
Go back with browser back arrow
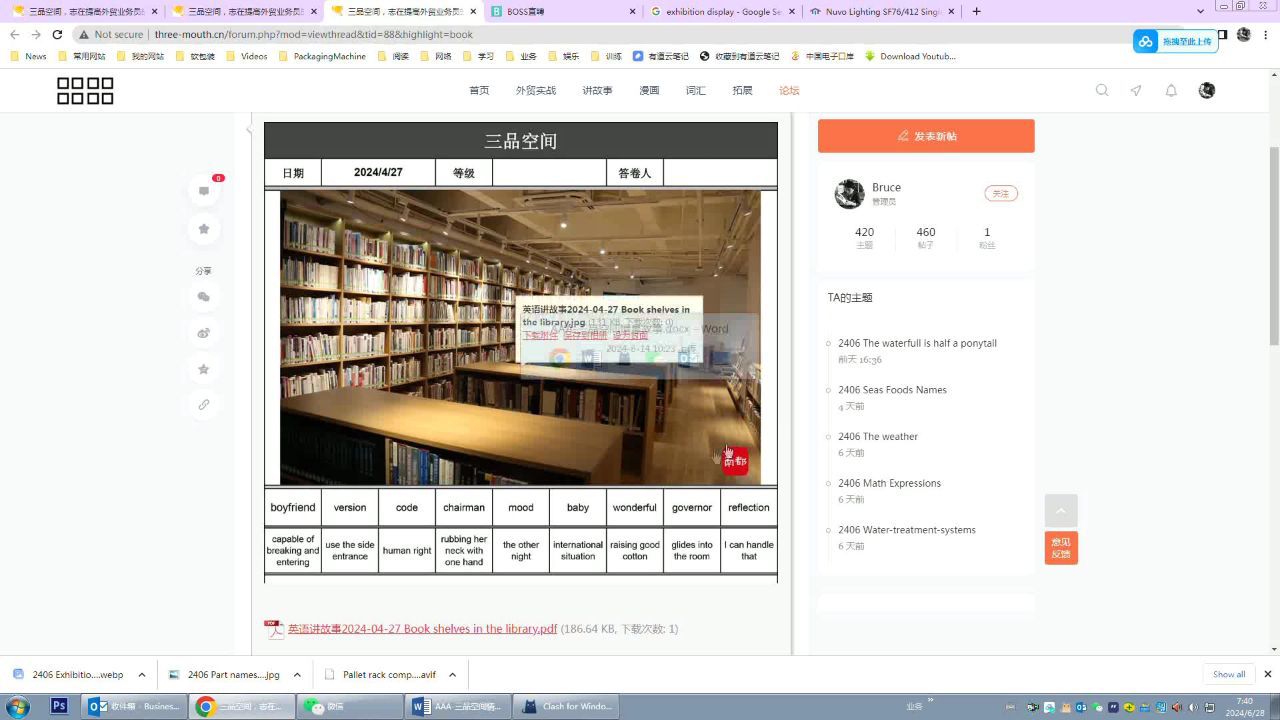14,34
